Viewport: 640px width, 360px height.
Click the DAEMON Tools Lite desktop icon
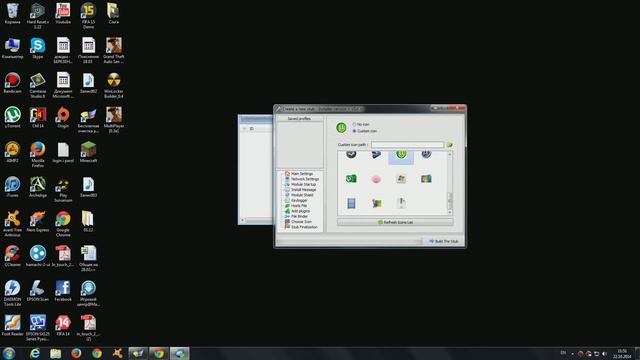(x=12, y=293)
